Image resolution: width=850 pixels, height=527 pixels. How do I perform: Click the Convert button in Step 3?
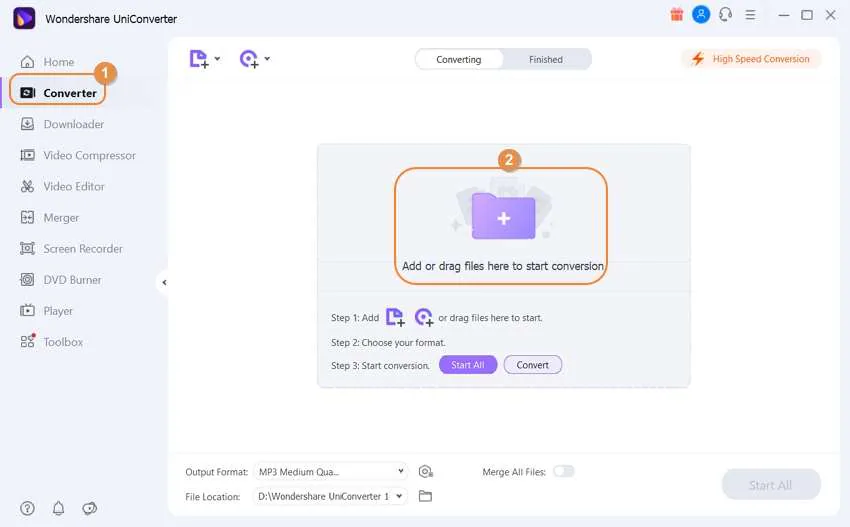[x=532, y=365]
